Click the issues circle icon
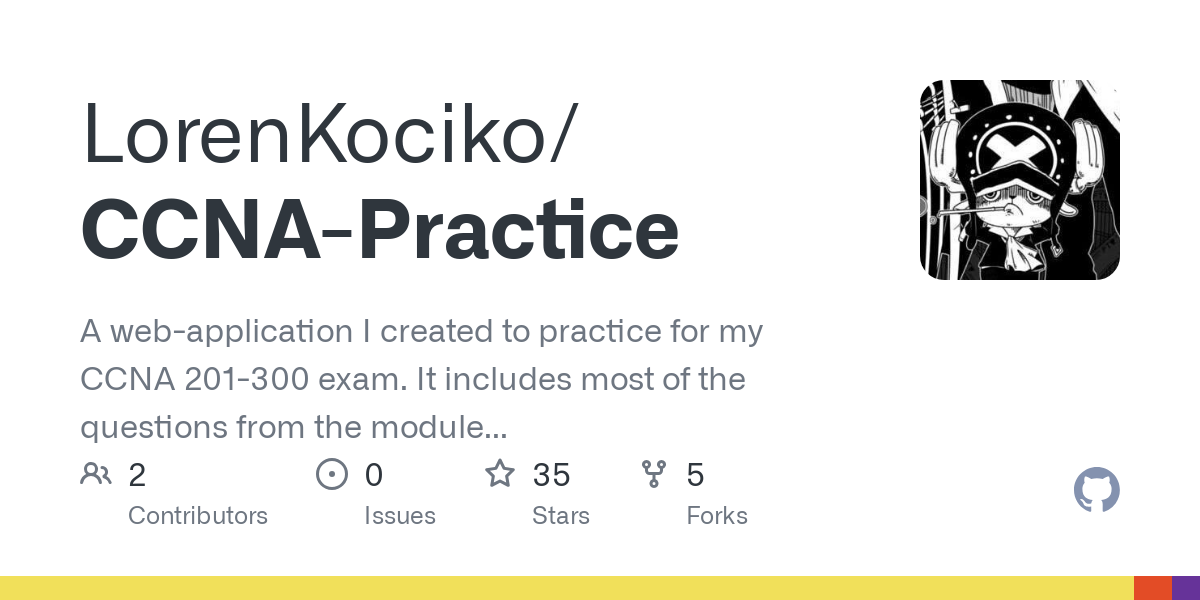This screenshot has width=1200, height=600. pos(331,474)
